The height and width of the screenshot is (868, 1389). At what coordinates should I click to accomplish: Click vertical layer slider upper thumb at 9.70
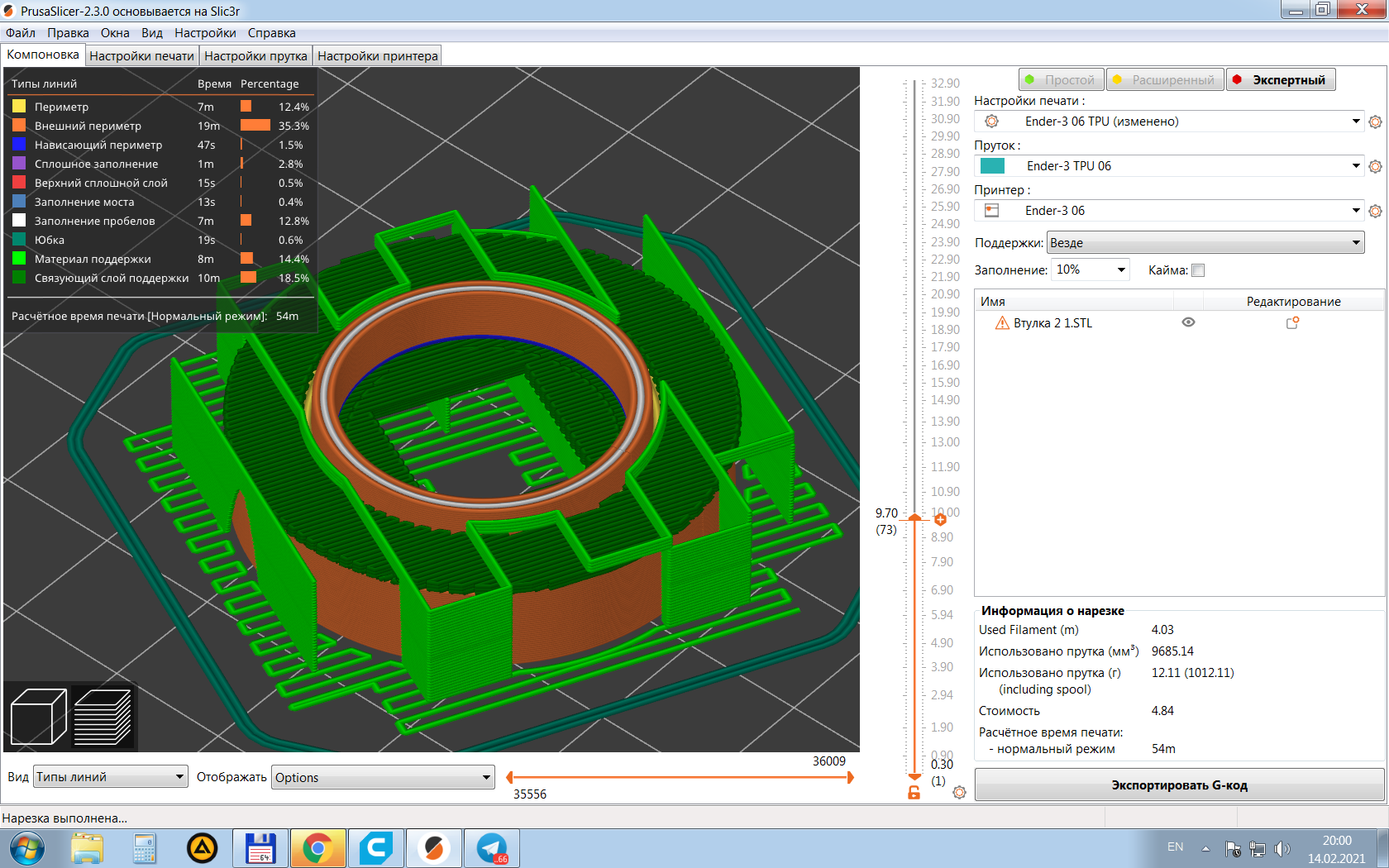tap(914, 517)
